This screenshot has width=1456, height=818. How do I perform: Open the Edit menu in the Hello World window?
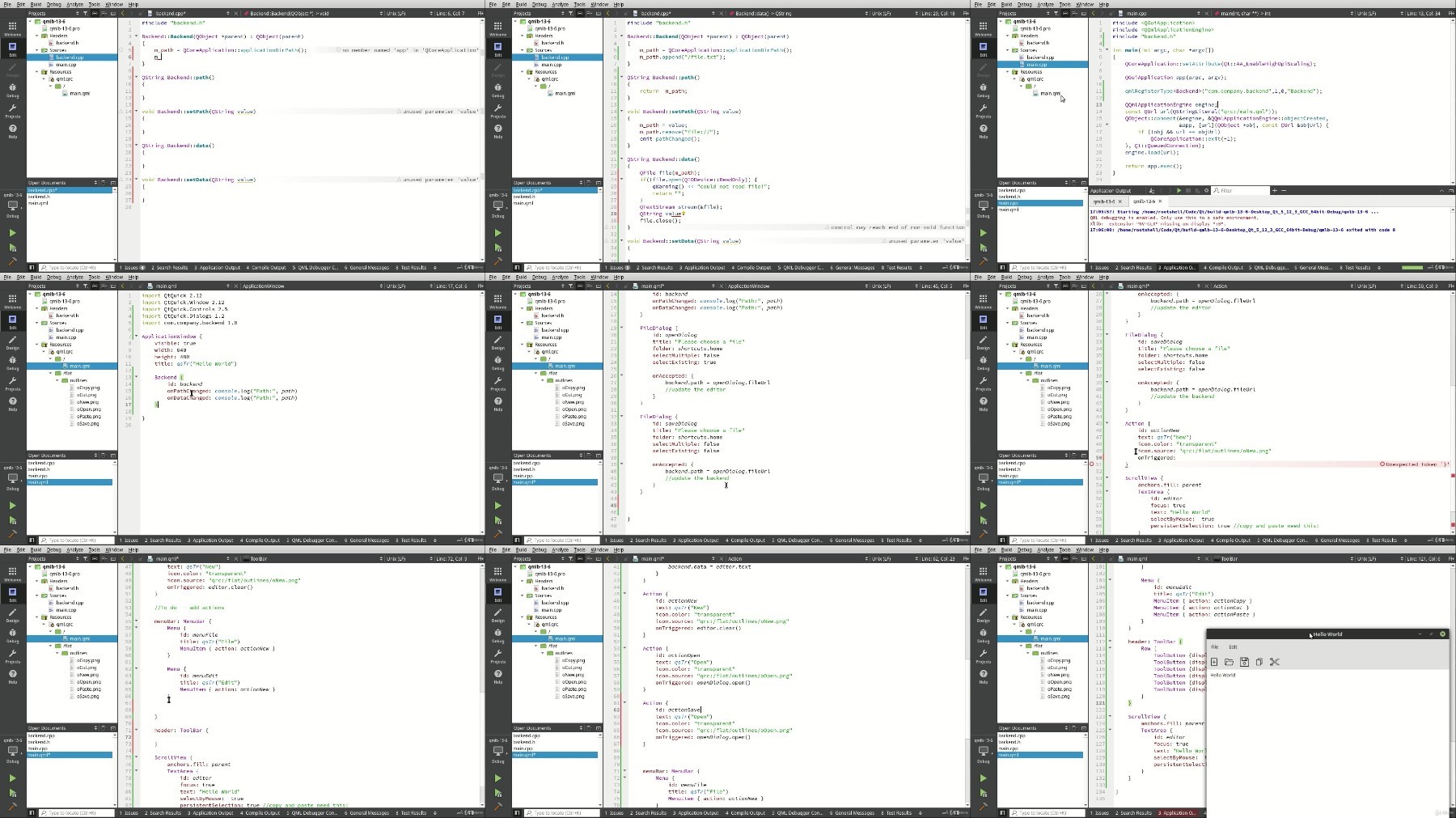(x=1233, y=647)
